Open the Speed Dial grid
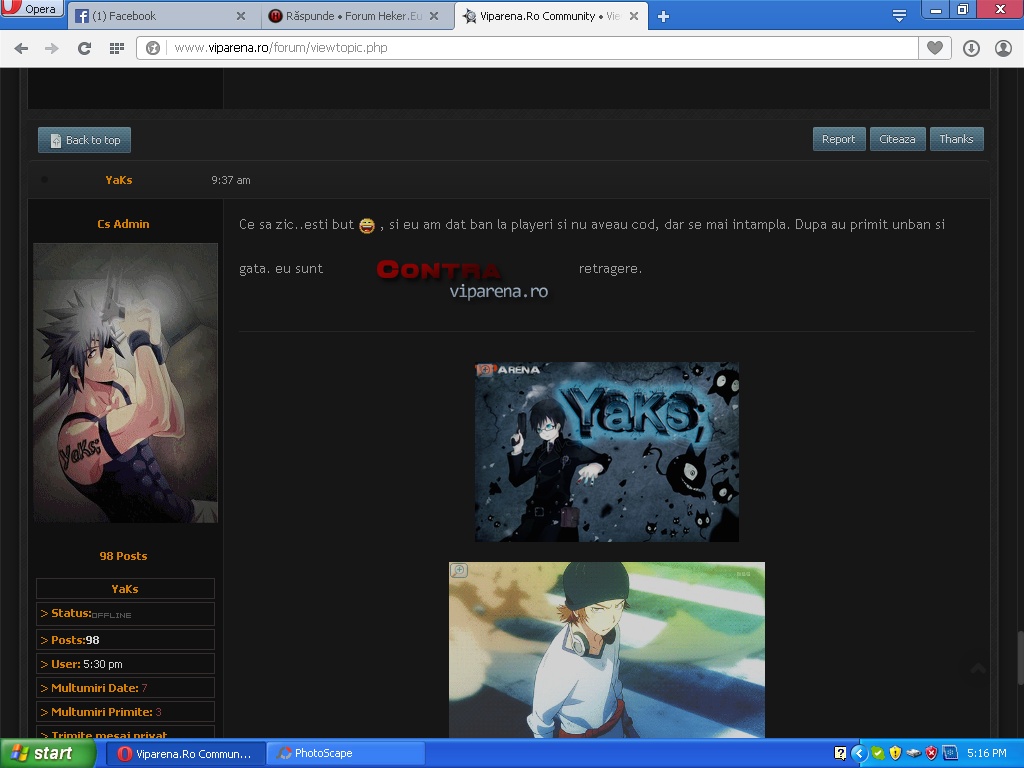The width and height of the screenshot is (1024, 768). pos(117,48)
